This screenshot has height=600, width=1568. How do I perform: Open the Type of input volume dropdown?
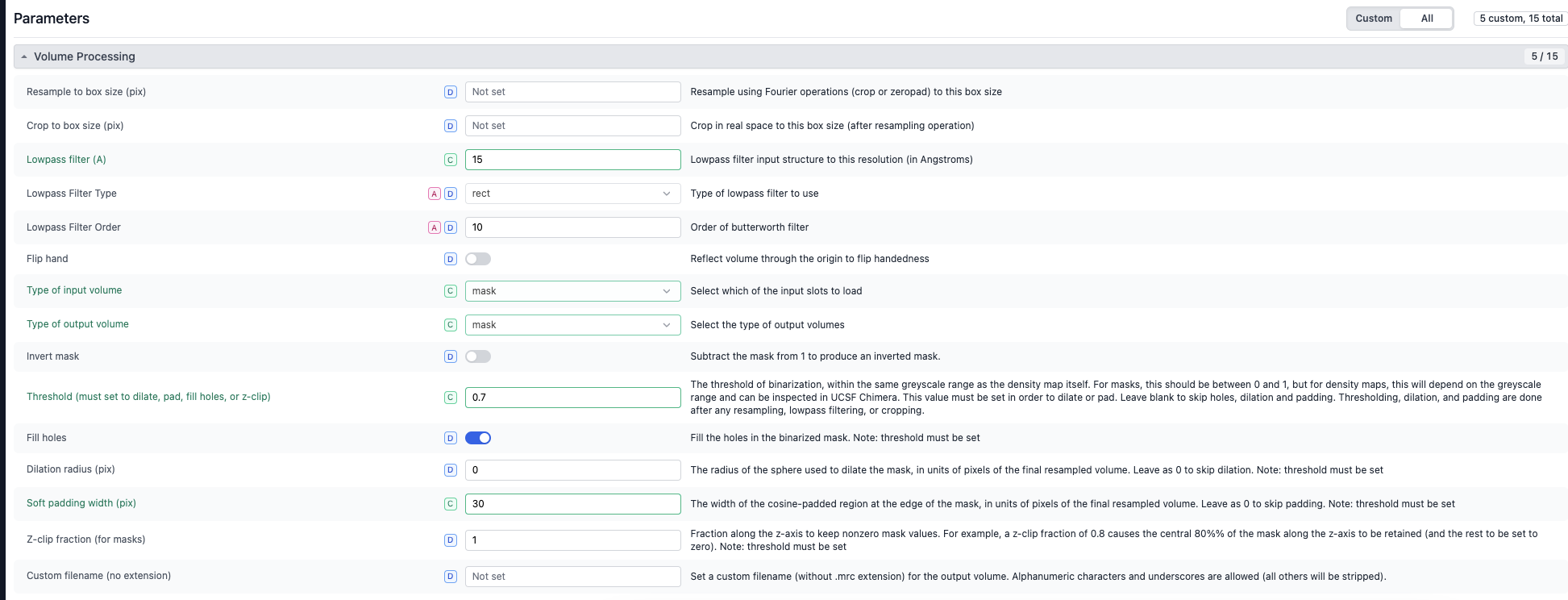coord(572,291)
